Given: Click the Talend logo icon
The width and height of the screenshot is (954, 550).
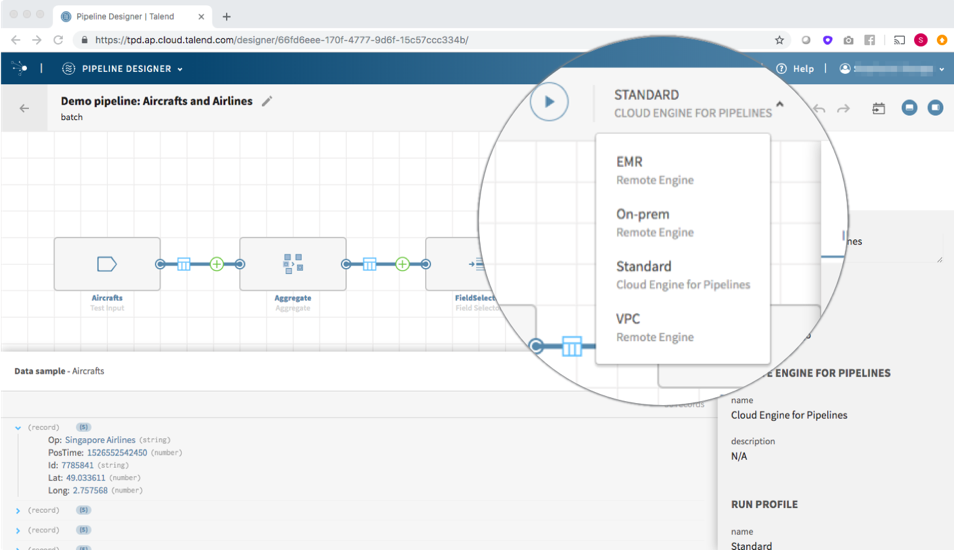Looking at the screenshot, I should click(x=19, y=68).
